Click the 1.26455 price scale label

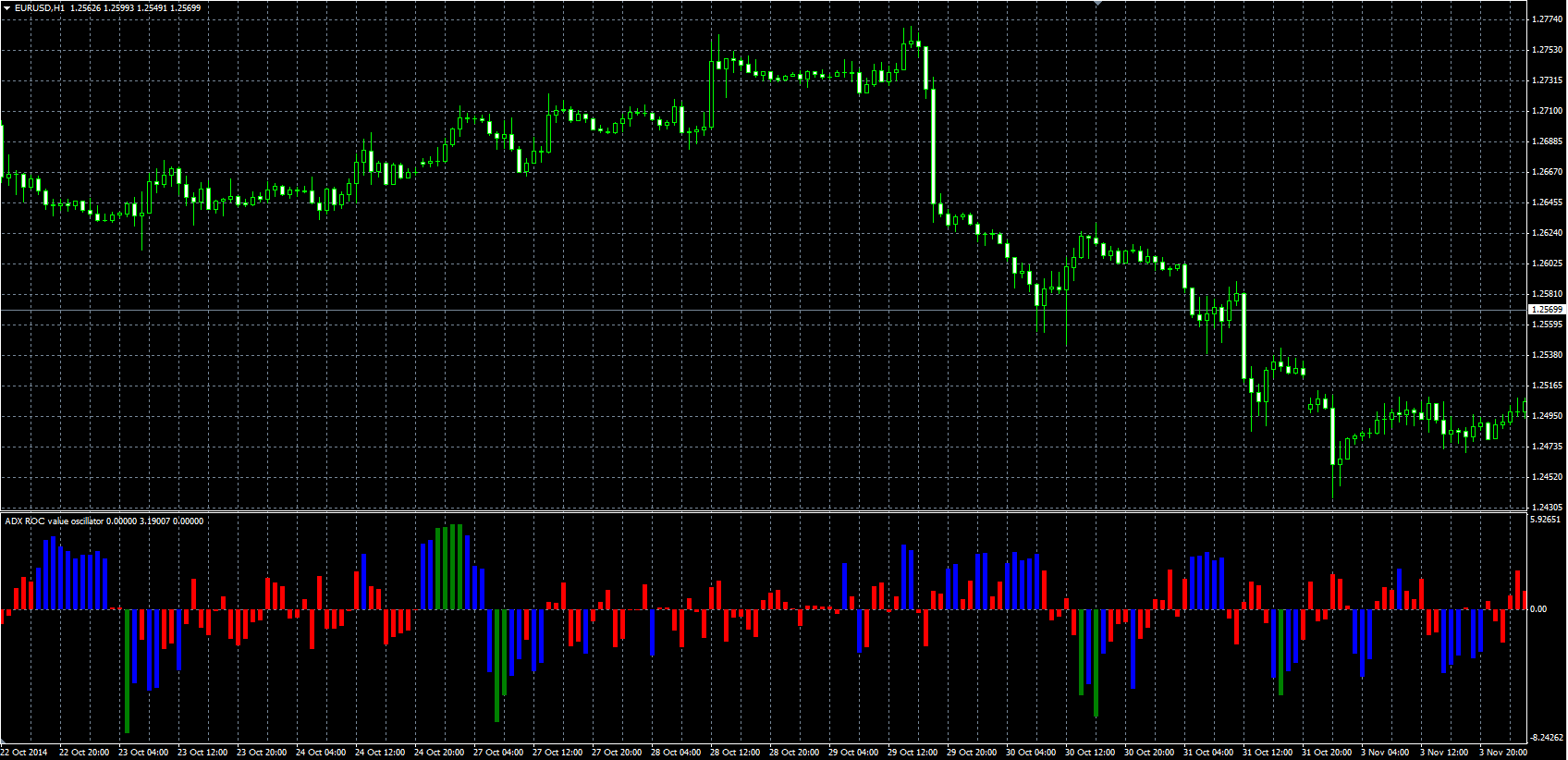[x=1548, y=202]
